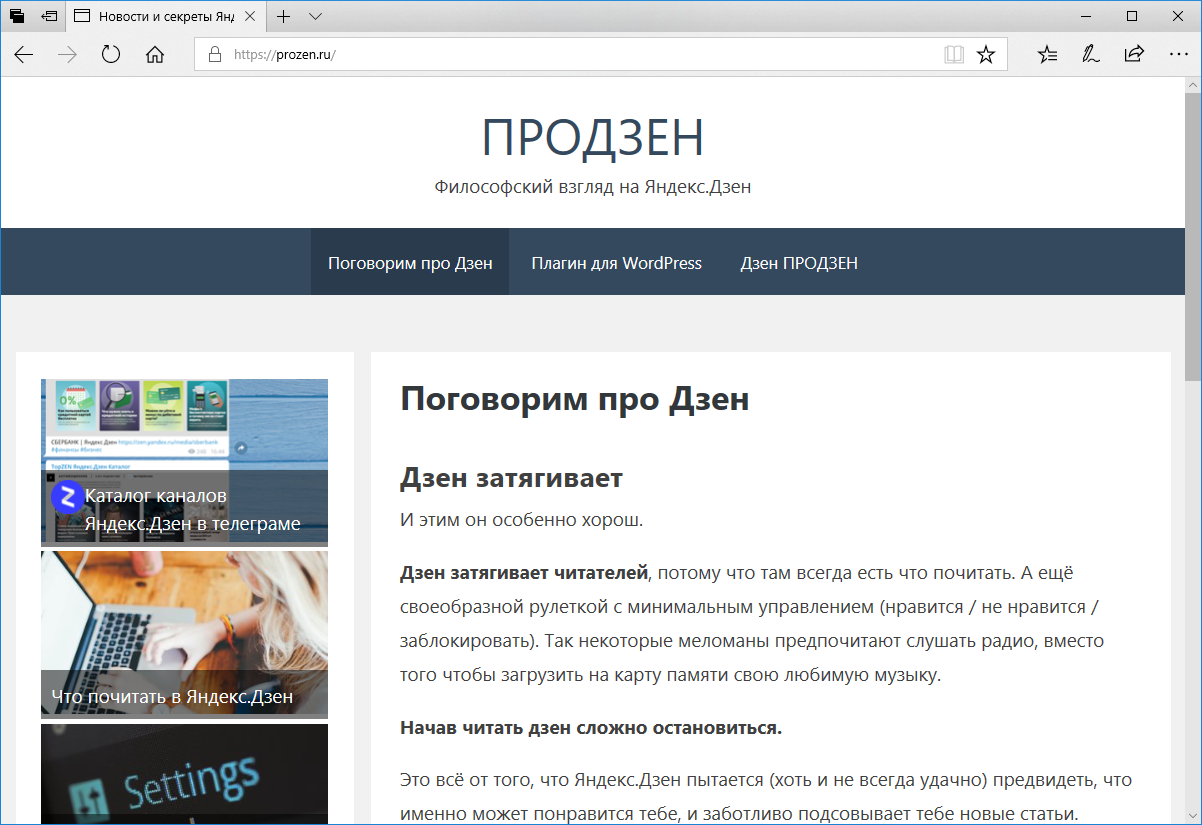Select the Новости и секреты browser tab
The height and width of the screenshot is (825, 1202).
pos(166,16)
